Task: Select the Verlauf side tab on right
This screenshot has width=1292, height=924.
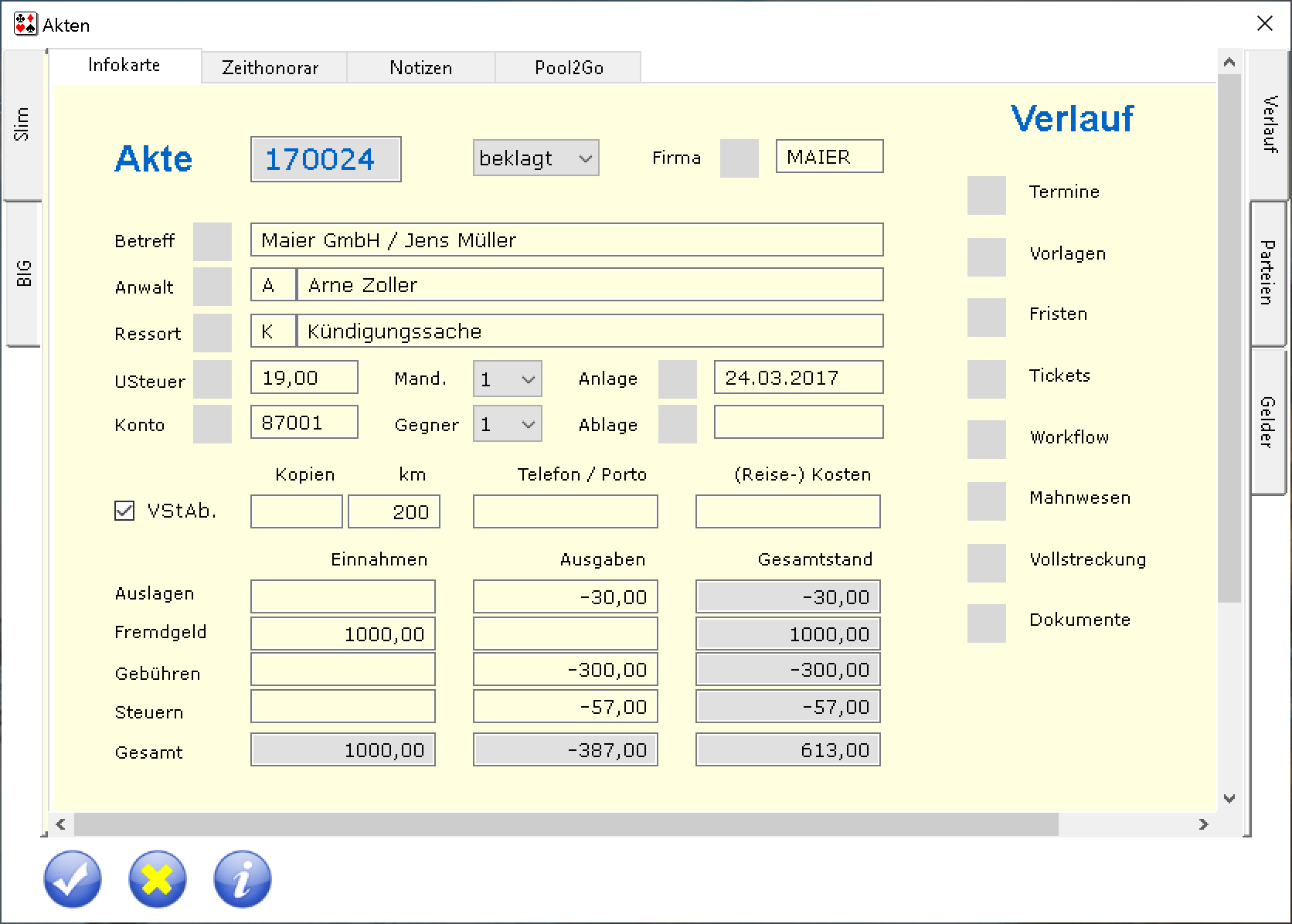Action: point(1269,124)
